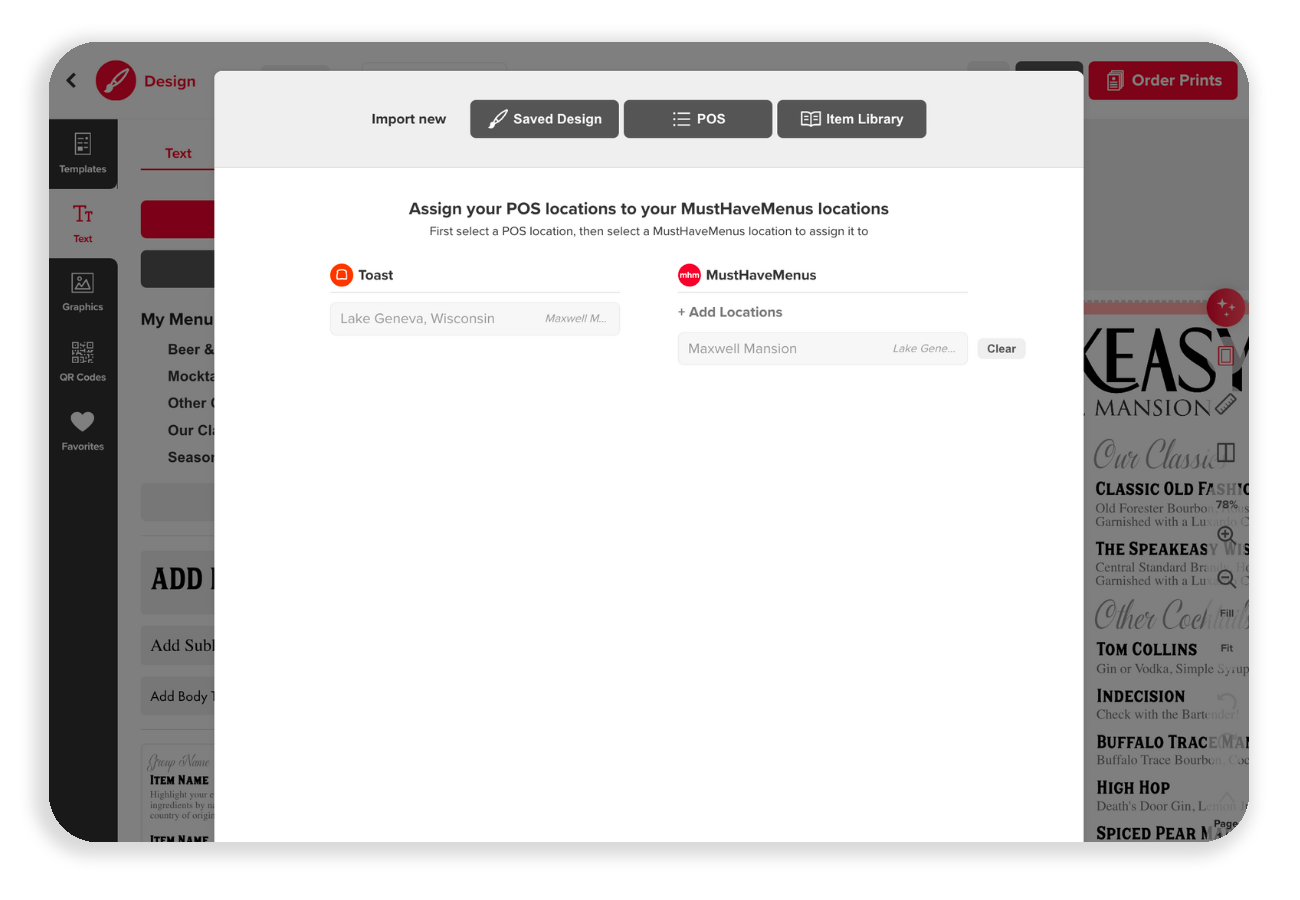Click the Fit zoom option
1300x900 pixels.
tap(1227, 648)
